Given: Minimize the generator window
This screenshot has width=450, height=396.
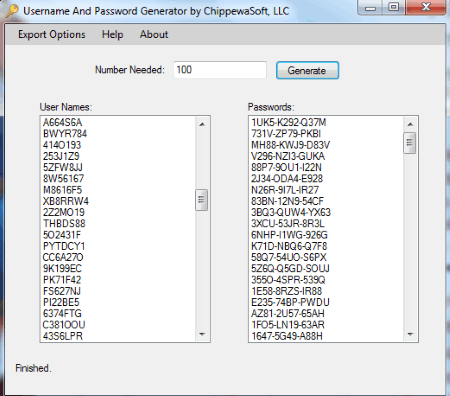Looking at the screenshot, I should point(370,7).
